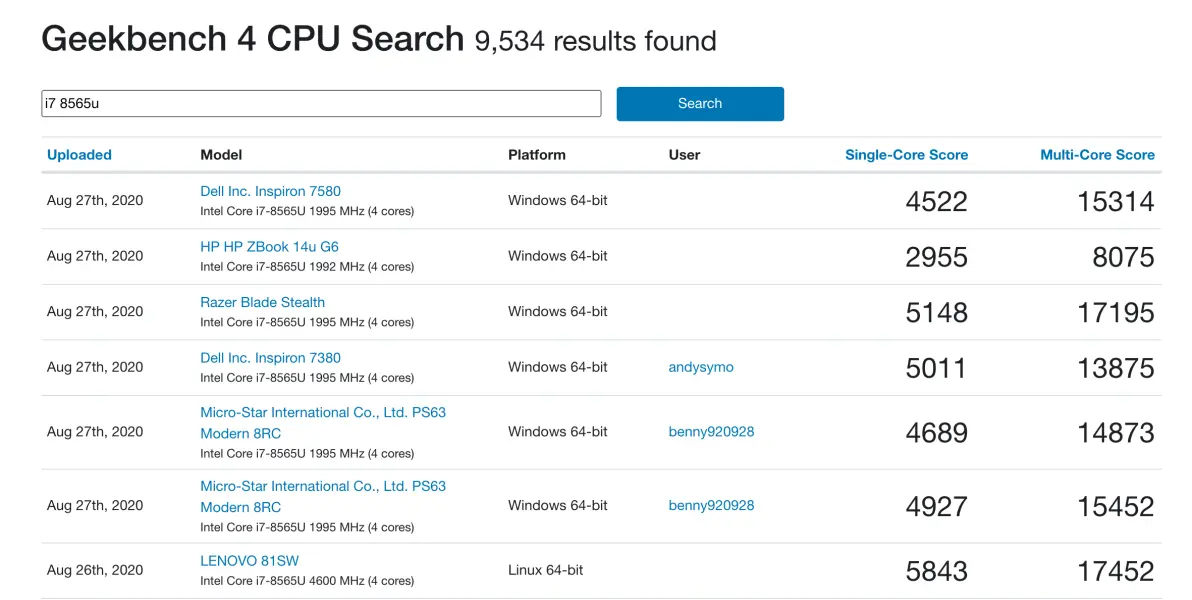Click single-core score 4522
Screen dimensions: 1192x600
click(x=936, y=202)
